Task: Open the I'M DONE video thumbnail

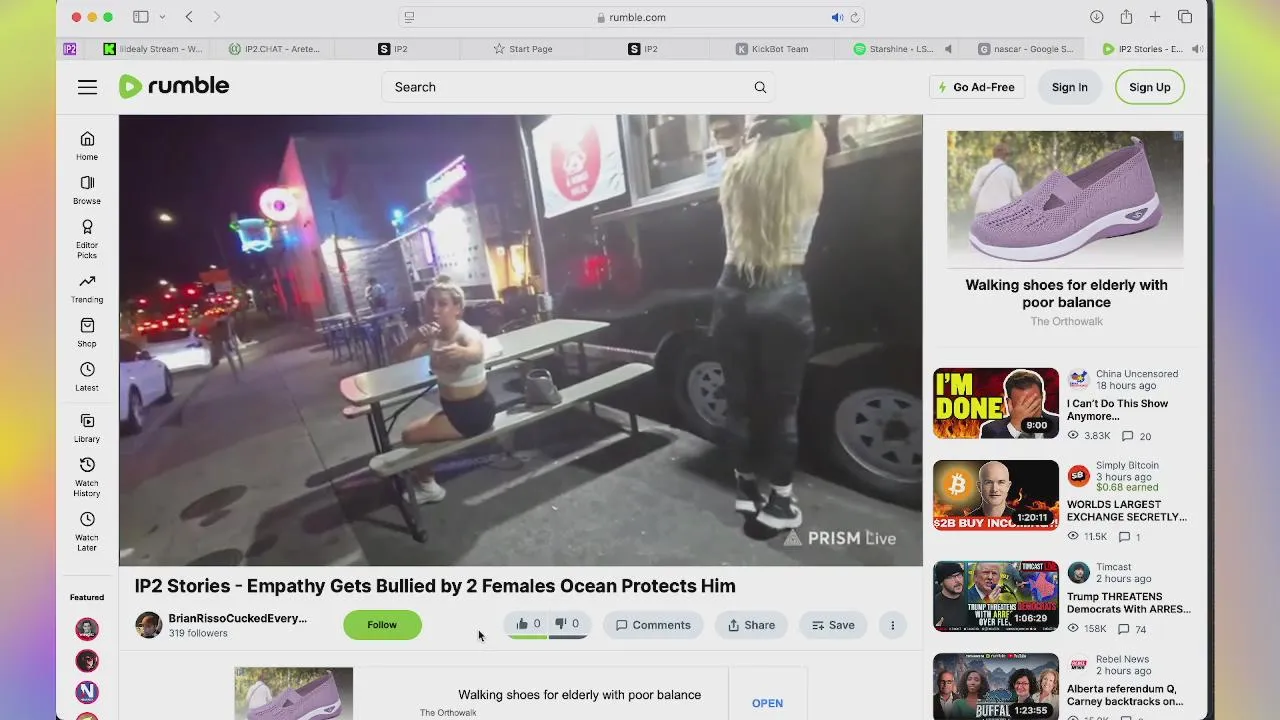Action: coord(996,403)
